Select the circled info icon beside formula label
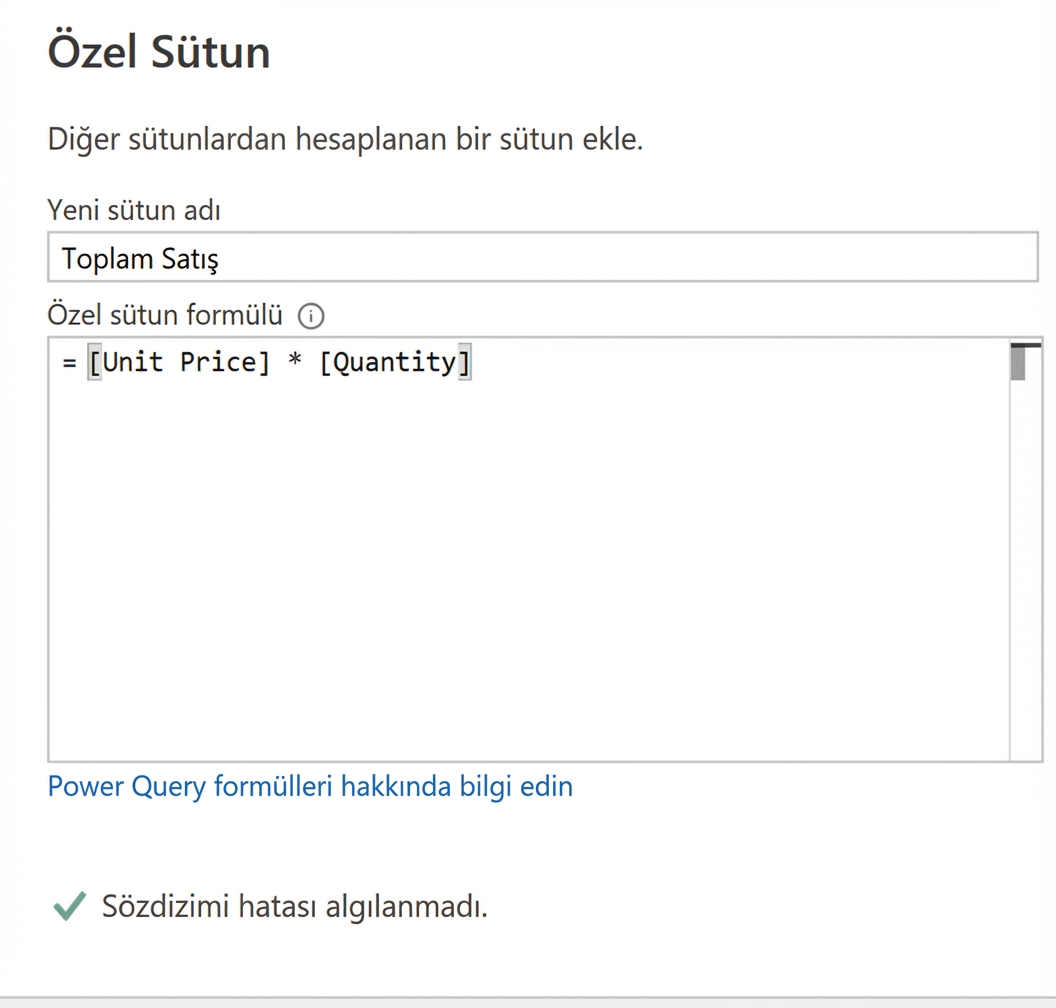Viewport: 1056px width, 1008px height. 310,316
